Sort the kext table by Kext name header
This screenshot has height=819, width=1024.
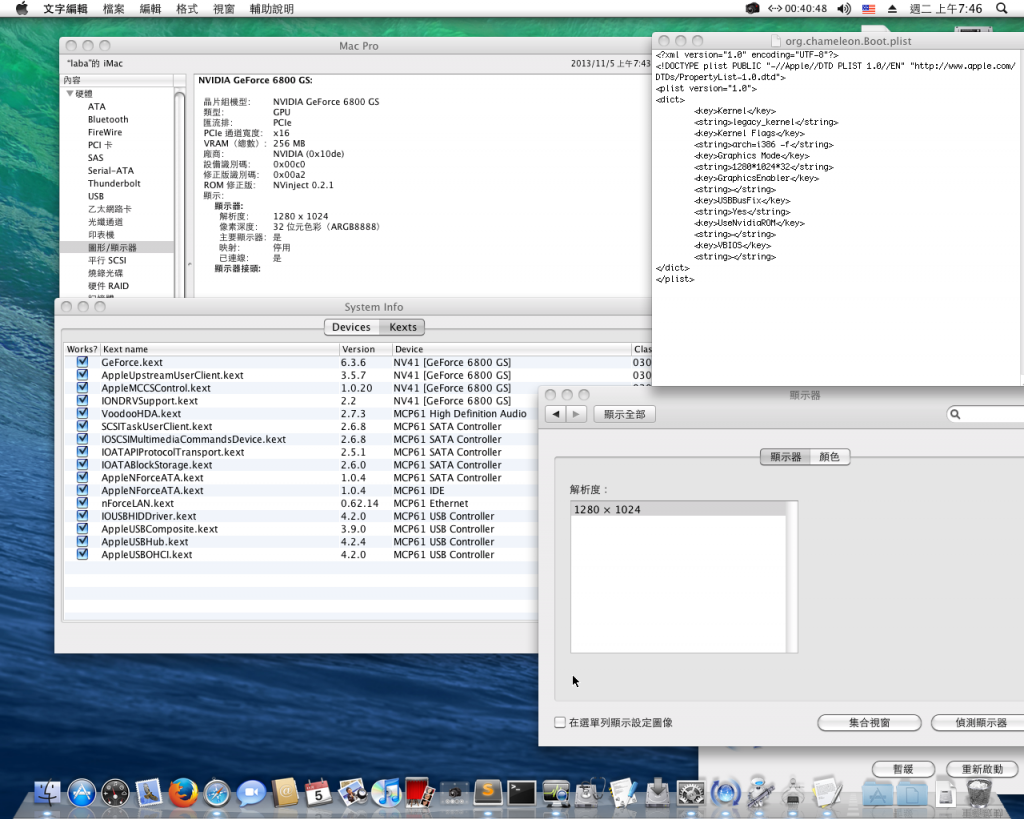[219, 349]
